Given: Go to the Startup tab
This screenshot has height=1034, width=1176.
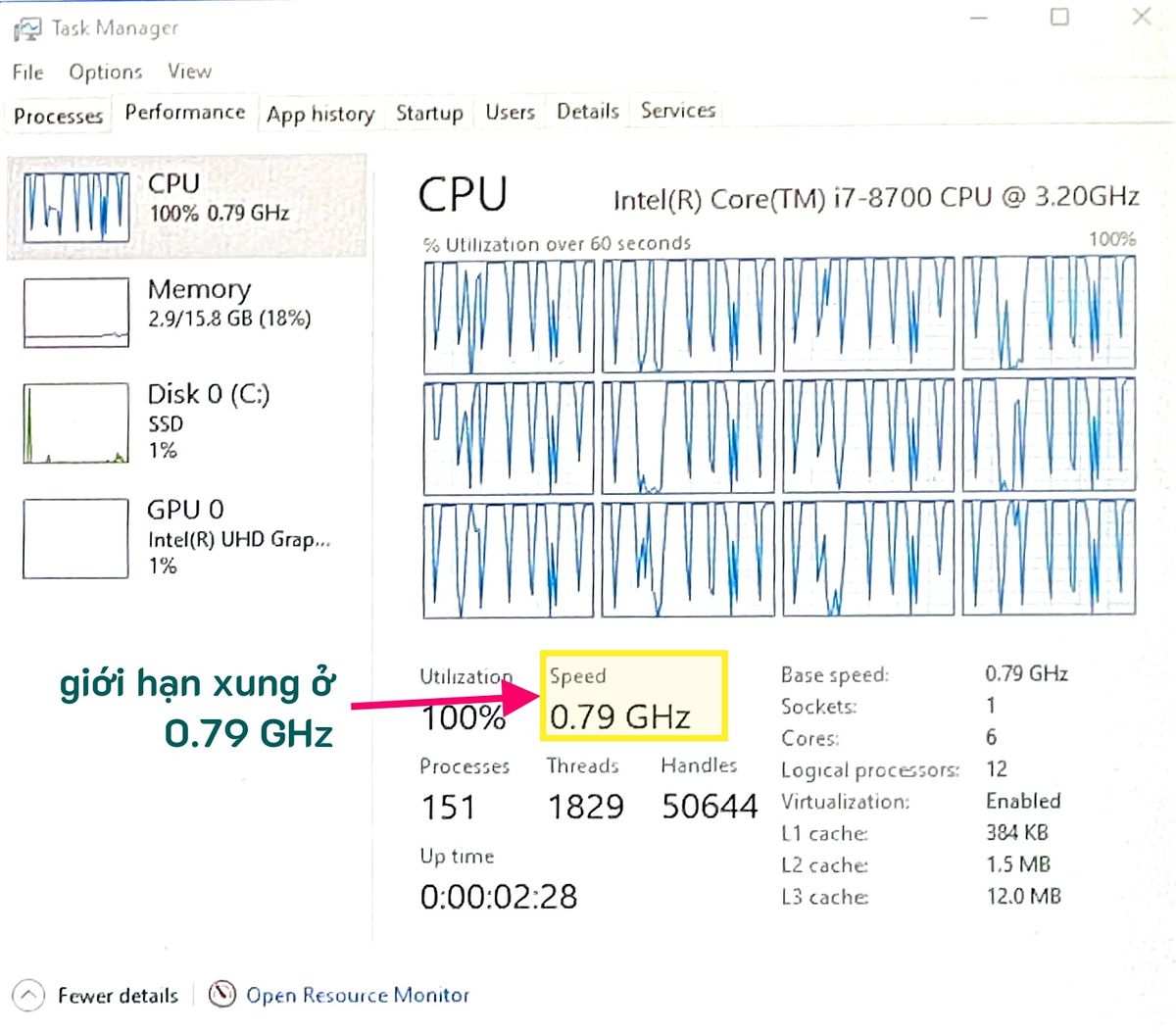Looking at the screenshot, I should [429, 113].
